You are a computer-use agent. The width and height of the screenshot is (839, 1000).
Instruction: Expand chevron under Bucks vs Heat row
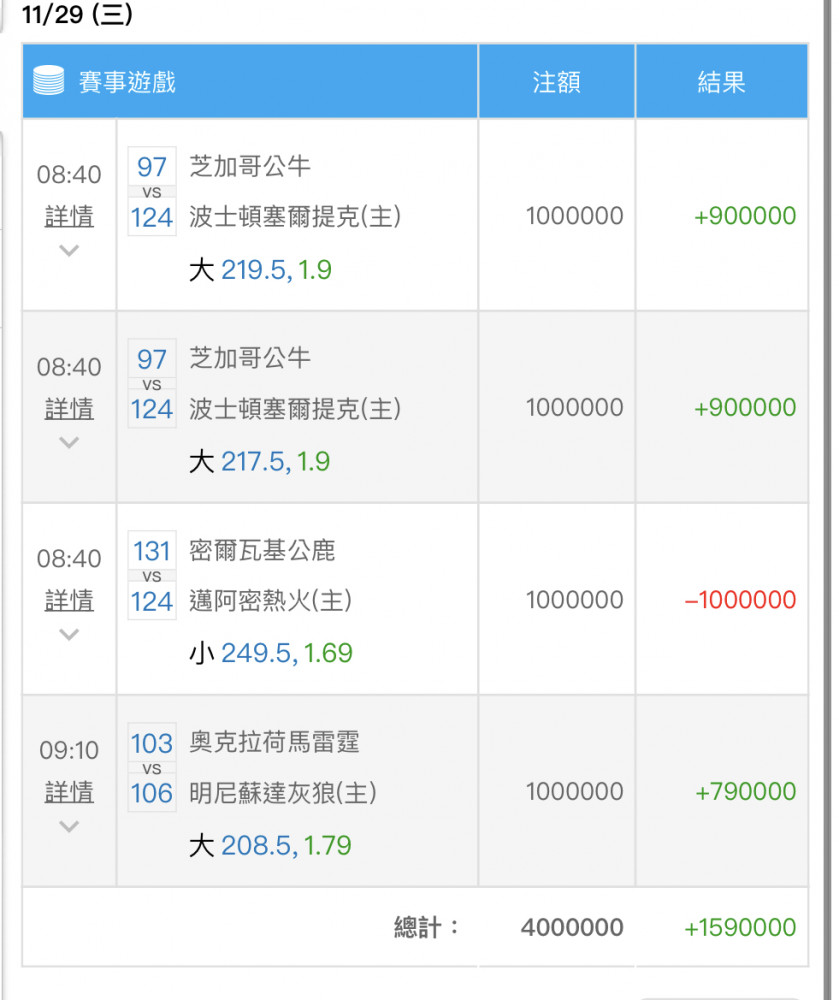69,635
